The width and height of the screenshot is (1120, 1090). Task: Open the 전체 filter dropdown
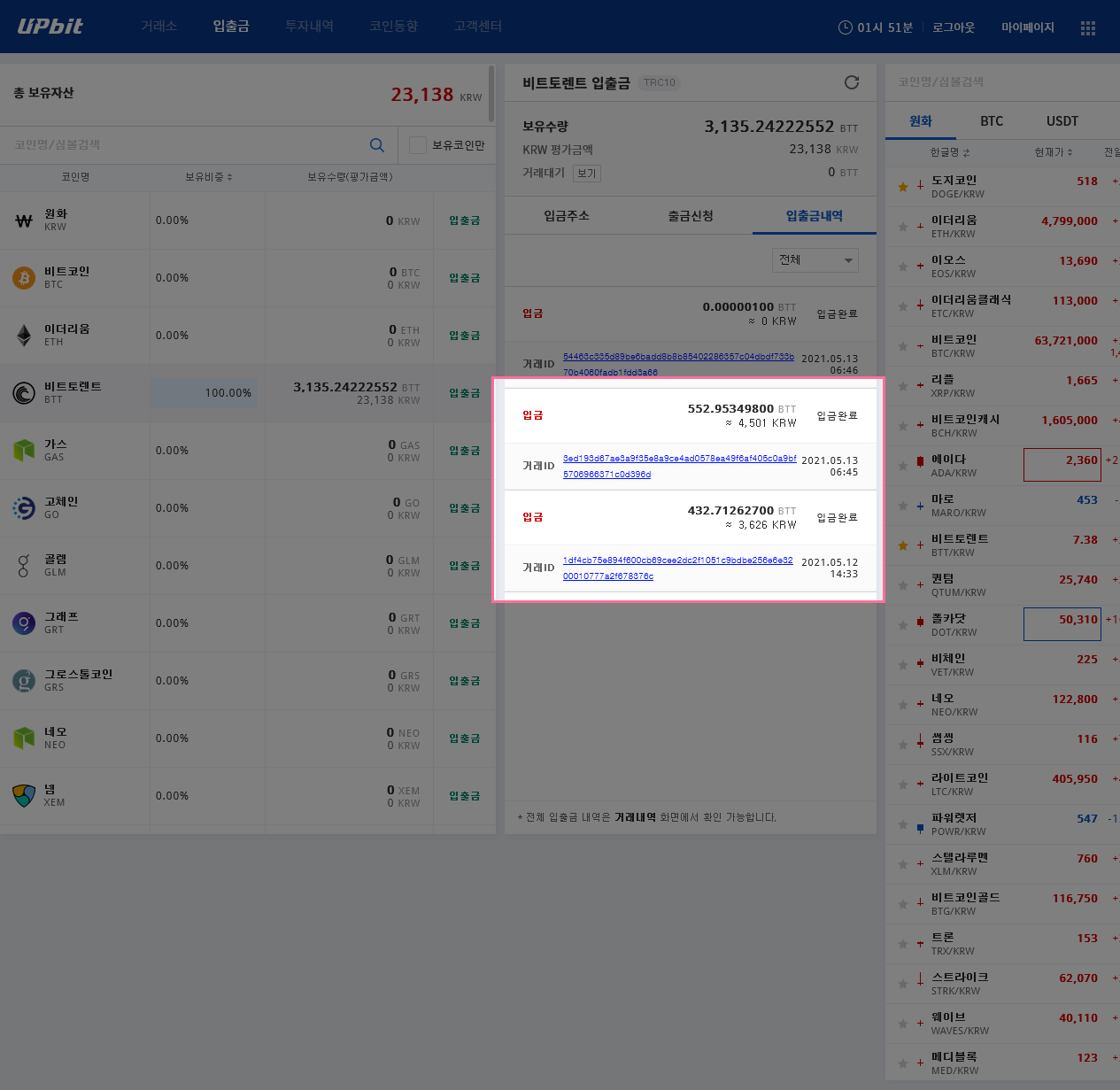[x=815, y=260]
